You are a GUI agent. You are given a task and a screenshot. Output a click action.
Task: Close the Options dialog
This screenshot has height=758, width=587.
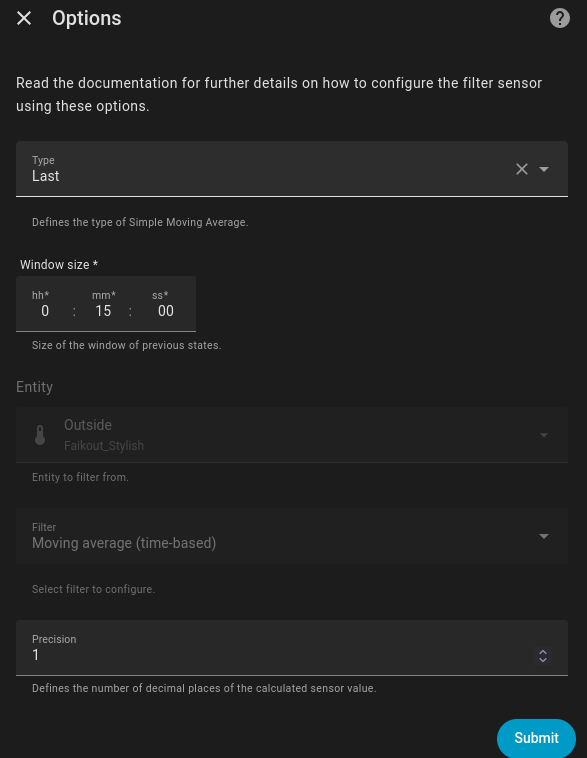point(24,18)
